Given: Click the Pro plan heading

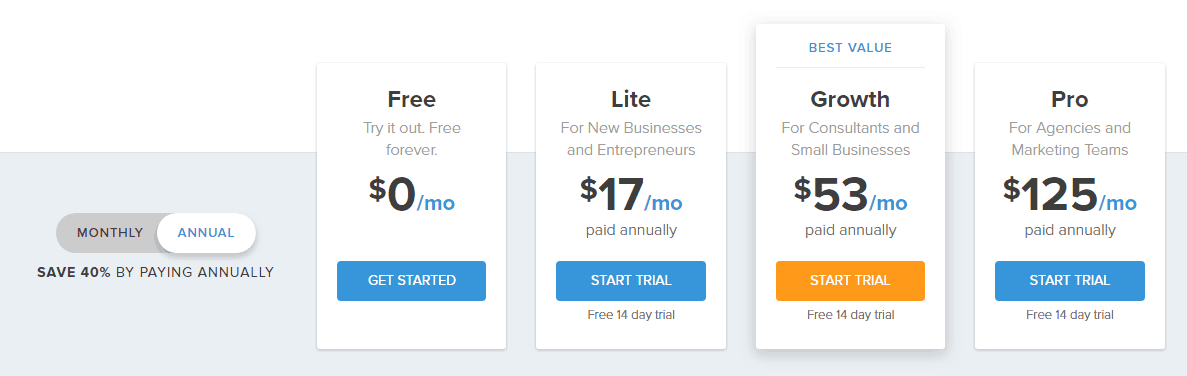Looking at the screenshot, I should [1070, 99].
